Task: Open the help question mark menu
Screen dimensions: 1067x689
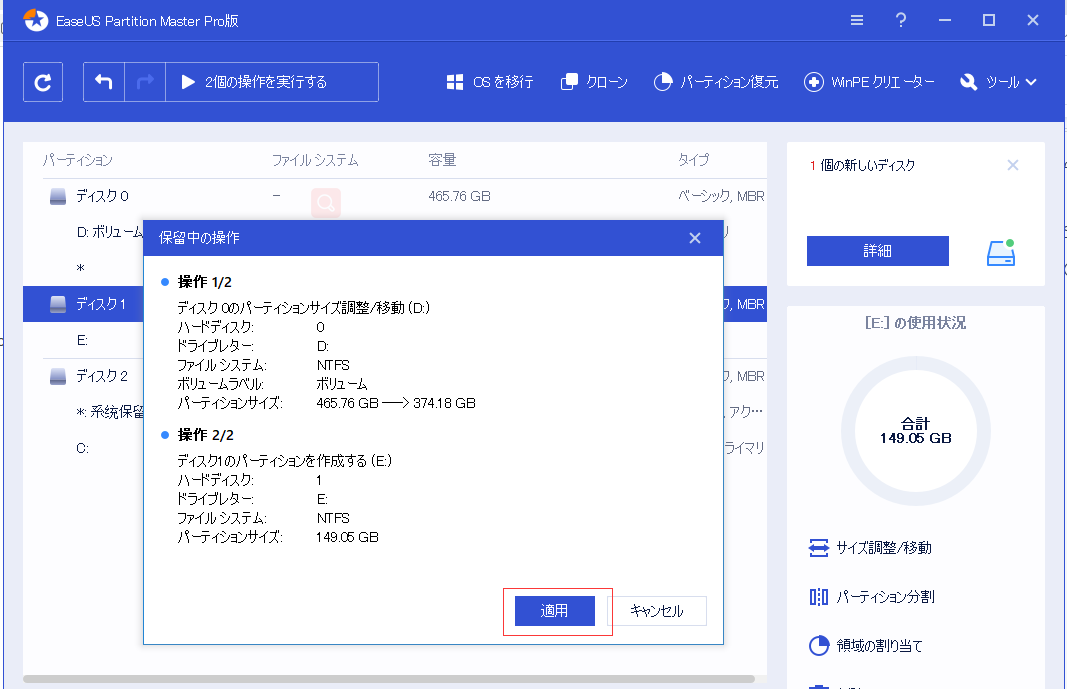Action: pos(901,20)
